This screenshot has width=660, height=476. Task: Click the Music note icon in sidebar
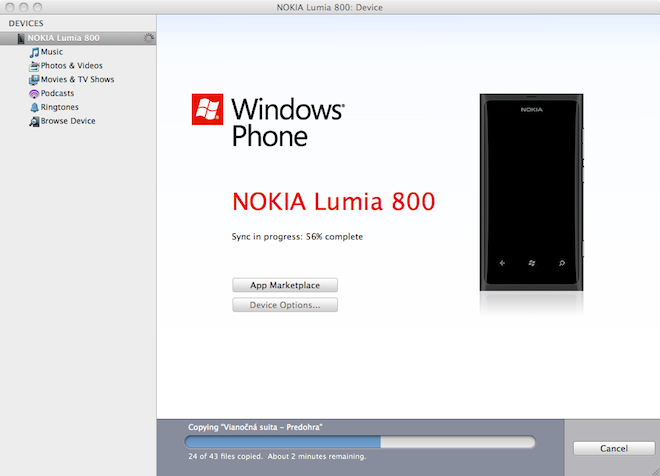coord(34,52)
